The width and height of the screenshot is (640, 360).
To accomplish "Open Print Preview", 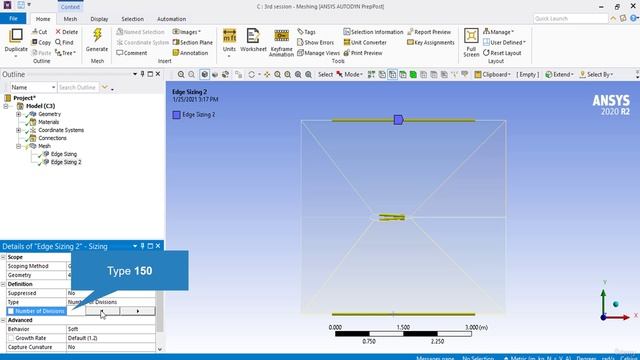I will pyautogui.click(x=363, y=53).
